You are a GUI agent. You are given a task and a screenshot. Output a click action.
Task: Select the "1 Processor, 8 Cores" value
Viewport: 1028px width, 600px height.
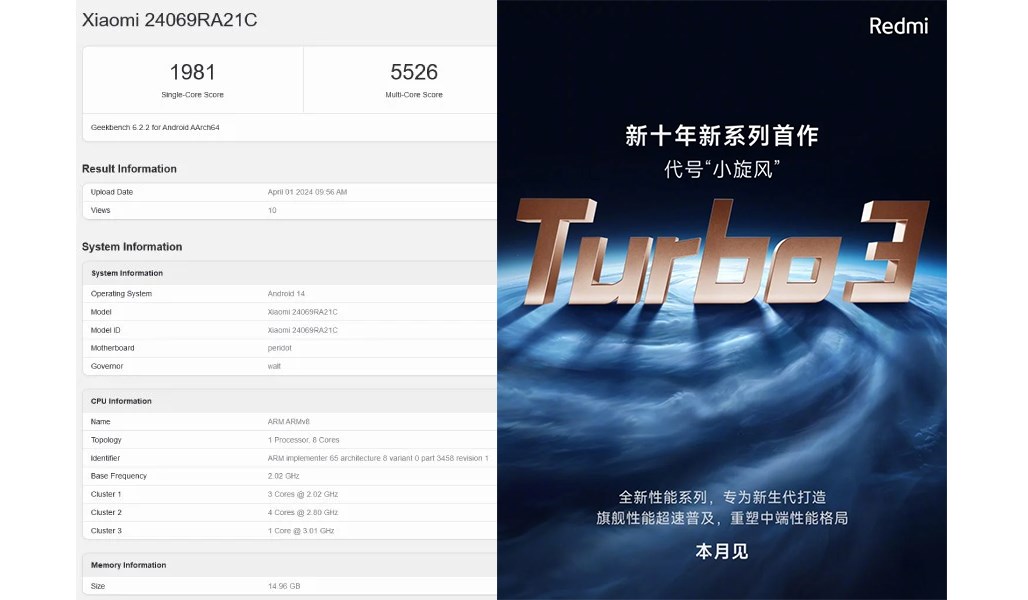(x=304, y=440)
